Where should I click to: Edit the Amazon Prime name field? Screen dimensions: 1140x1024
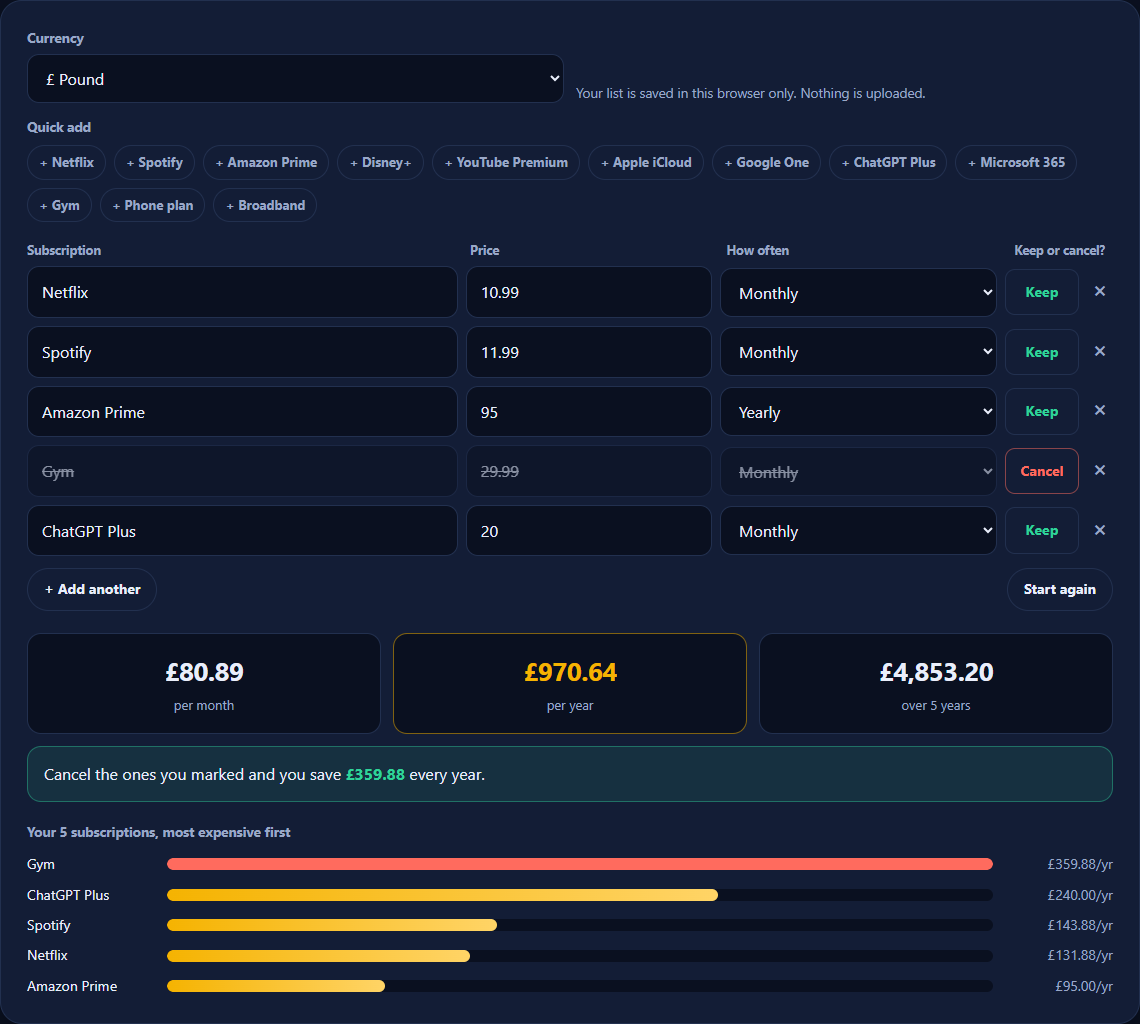(242, 412)
